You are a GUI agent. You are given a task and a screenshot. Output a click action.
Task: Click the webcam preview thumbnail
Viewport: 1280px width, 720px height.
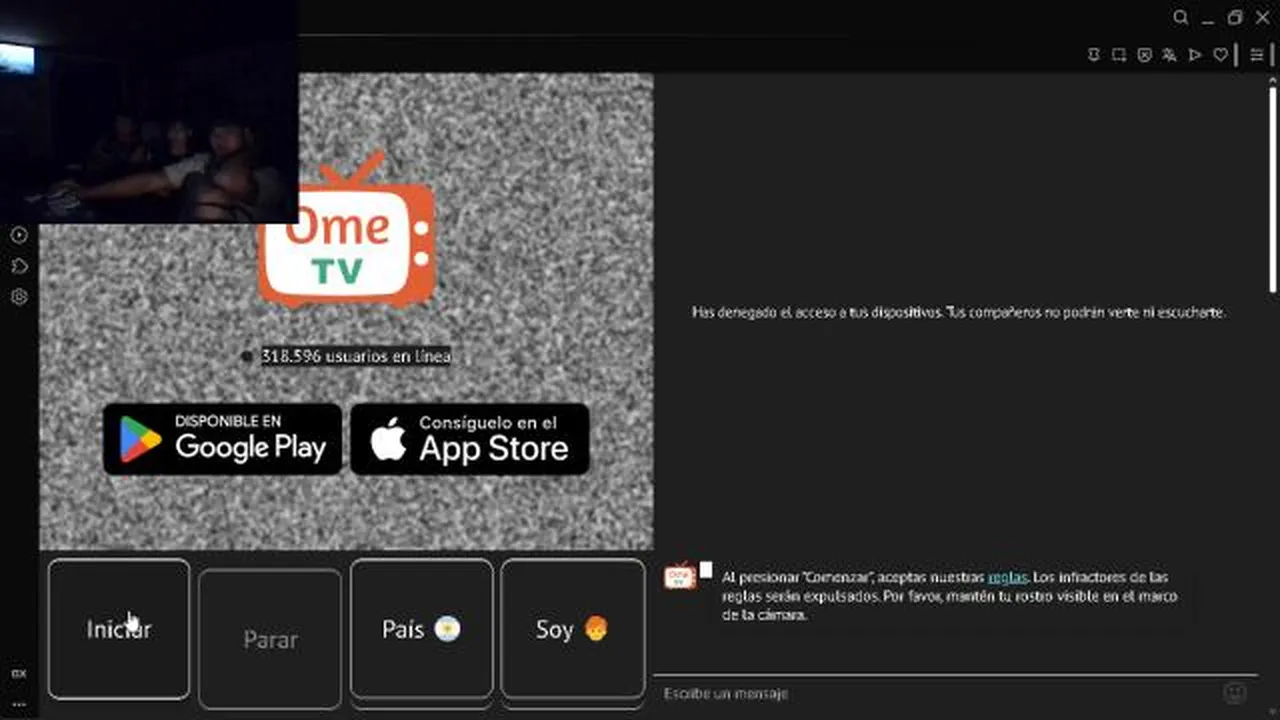(x=149, y=111)
